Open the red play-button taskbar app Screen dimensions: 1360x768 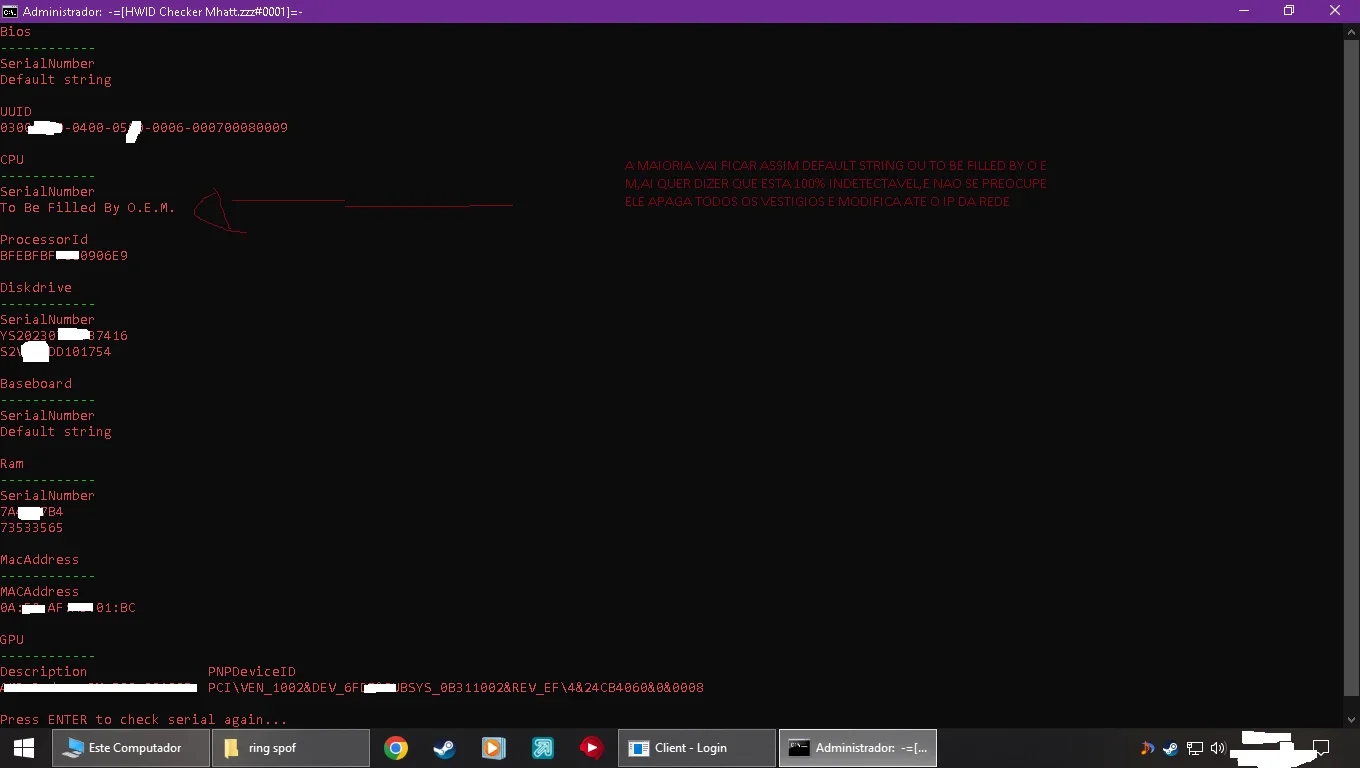[x=591, y=748]
